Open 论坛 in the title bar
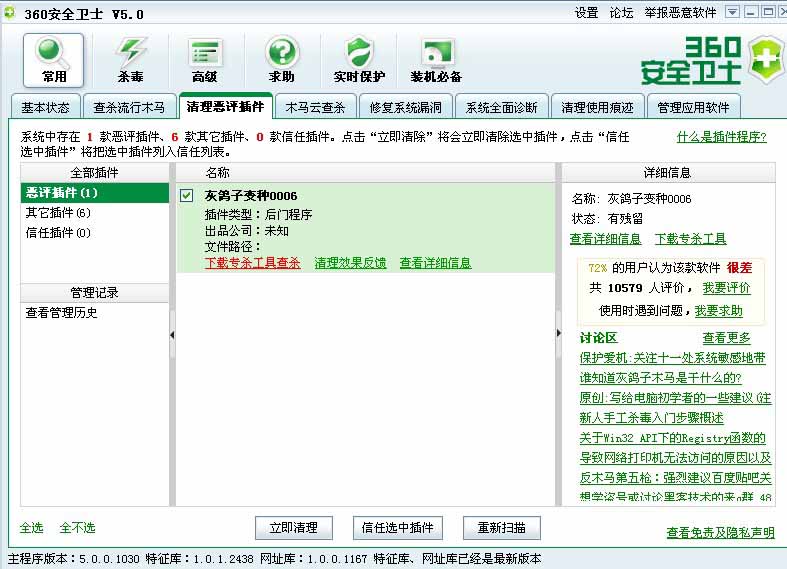 tap(621, 13)
